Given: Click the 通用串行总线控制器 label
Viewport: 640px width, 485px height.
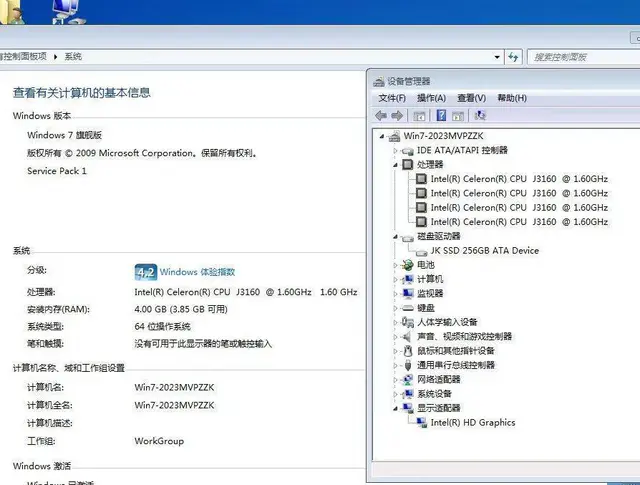Looking at the screenshot, I should 456,365.
